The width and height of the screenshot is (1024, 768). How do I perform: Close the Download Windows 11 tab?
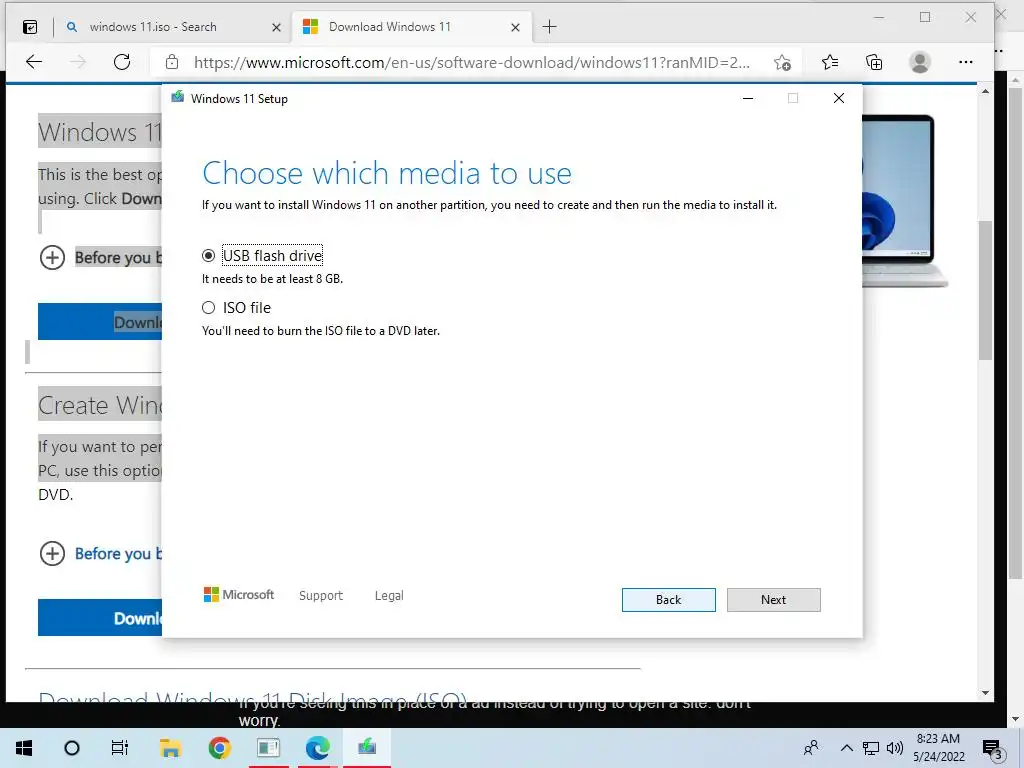pos(515,27)
